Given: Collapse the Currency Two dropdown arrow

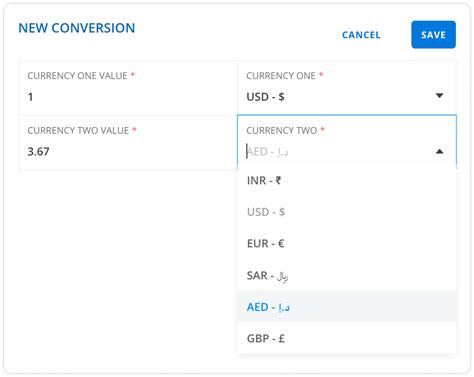Looking at the screenshot, I should click(440, 152).
